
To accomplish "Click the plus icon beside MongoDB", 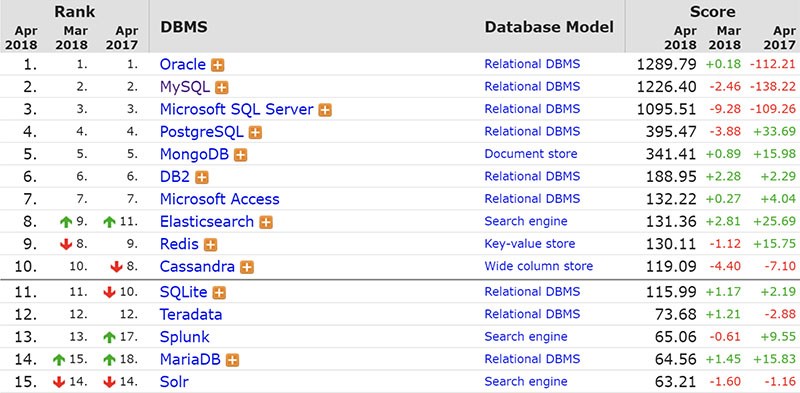I will 240,155.
